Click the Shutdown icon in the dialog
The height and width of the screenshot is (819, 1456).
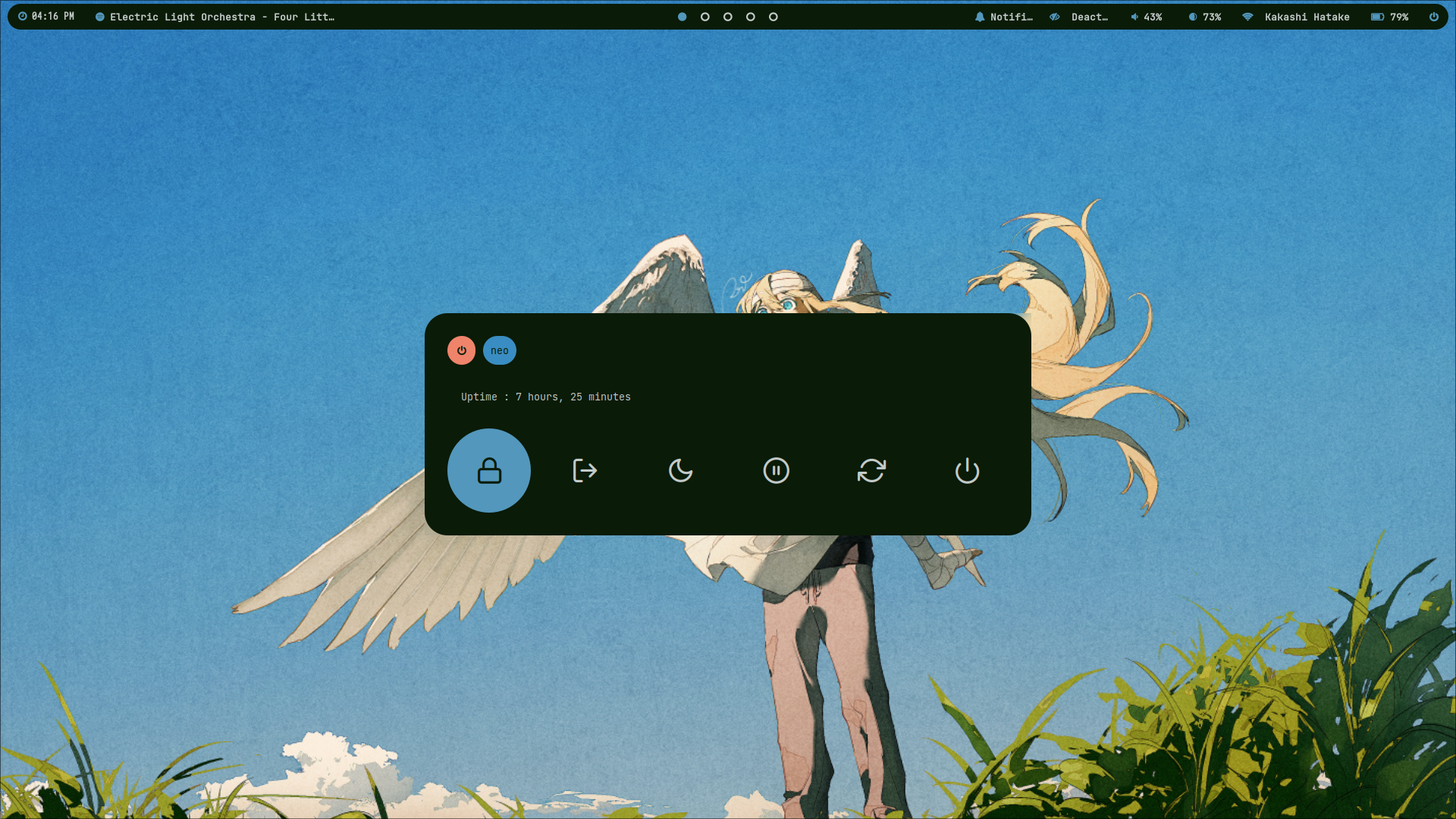tap(967, 470)
